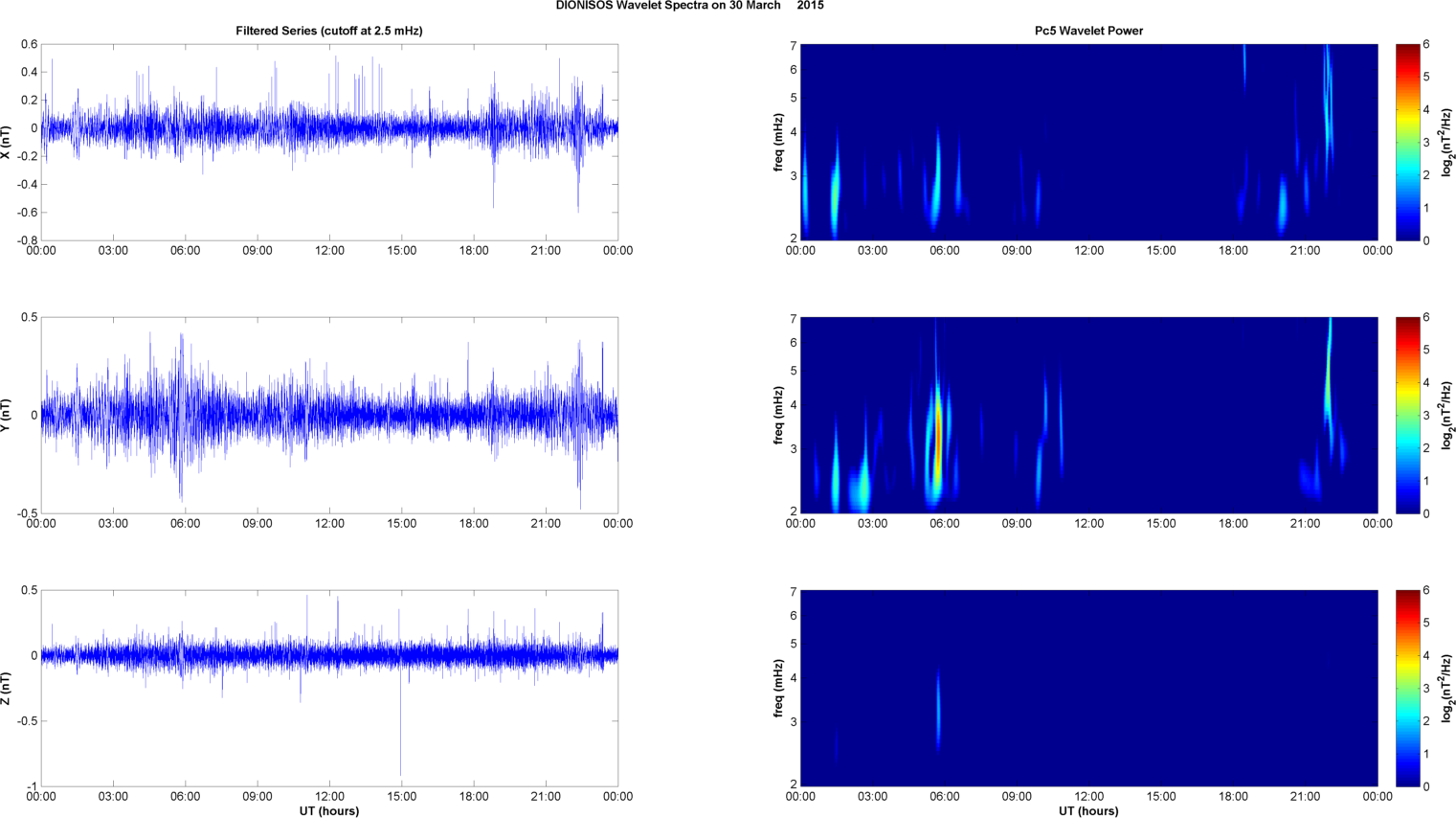Click the red power peak in the Y spectrum

(938, 436)
